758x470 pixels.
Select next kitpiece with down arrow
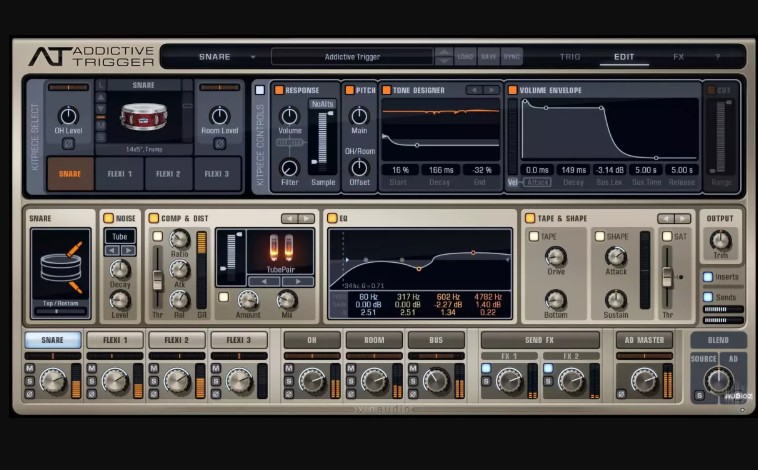[x=101, y=108]
